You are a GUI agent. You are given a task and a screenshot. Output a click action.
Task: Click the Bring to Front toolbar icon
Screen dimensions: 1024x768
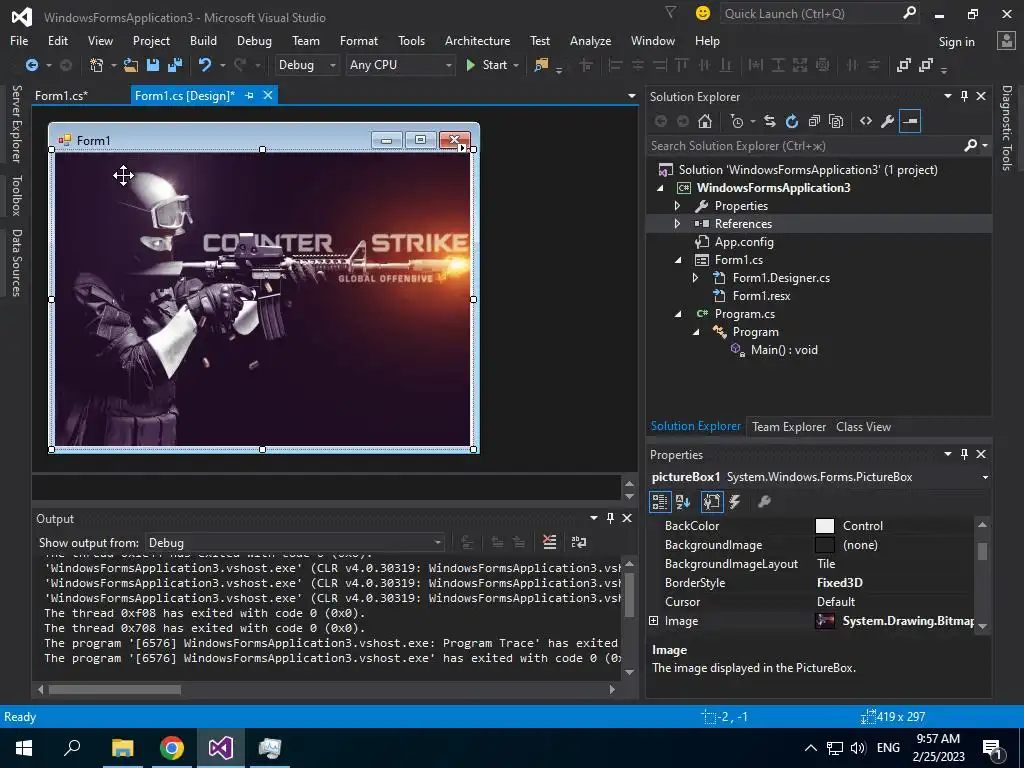click(x=904, y=65)
